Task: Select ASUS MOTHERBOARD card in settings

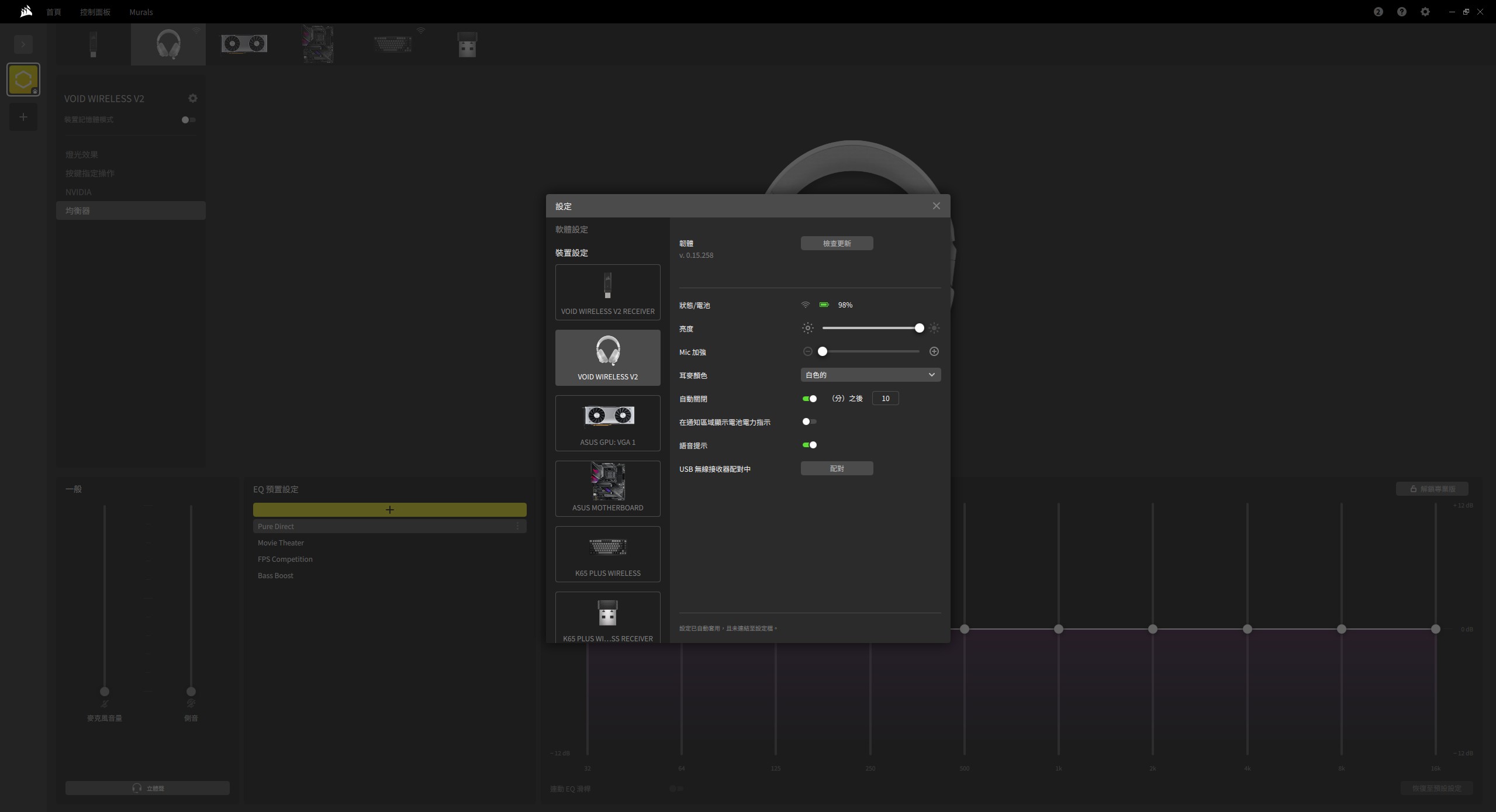Action: coord(607,489)
